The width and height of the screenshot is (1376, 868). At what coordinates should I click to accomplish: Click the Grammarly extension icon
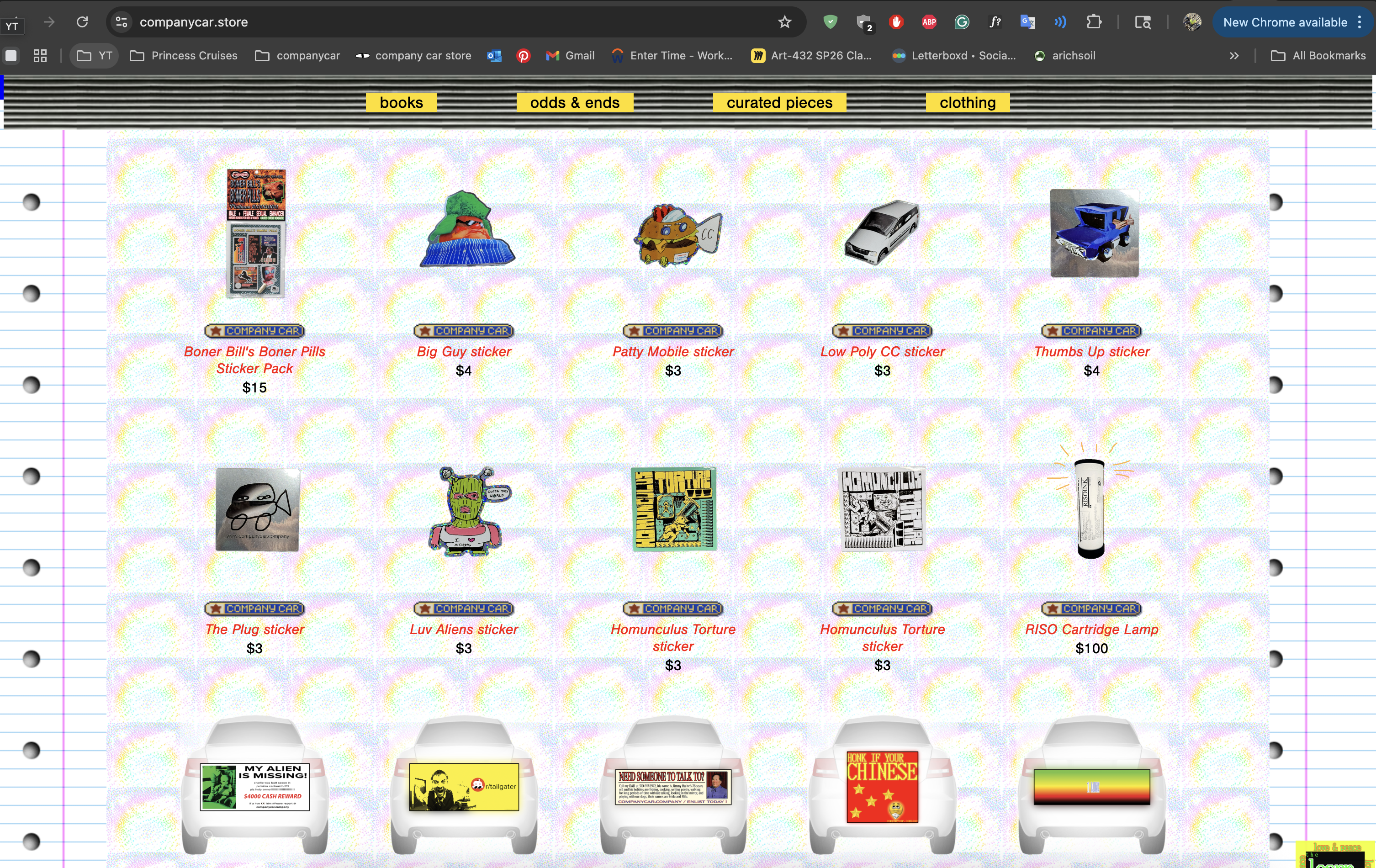(x=962, y=22)
